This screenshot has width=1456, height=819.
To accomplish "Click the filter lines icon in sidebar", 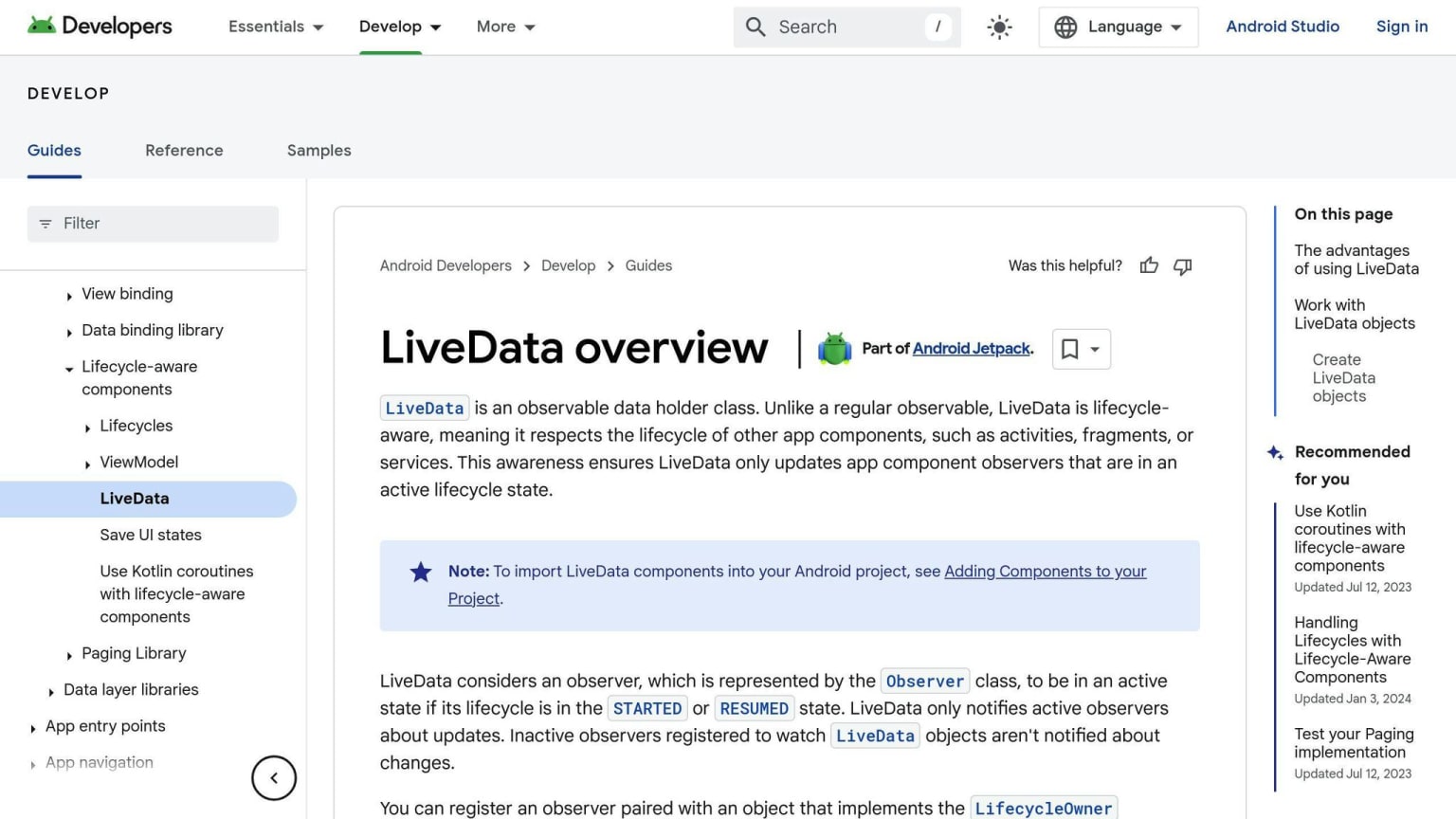I will coord(45,224).
